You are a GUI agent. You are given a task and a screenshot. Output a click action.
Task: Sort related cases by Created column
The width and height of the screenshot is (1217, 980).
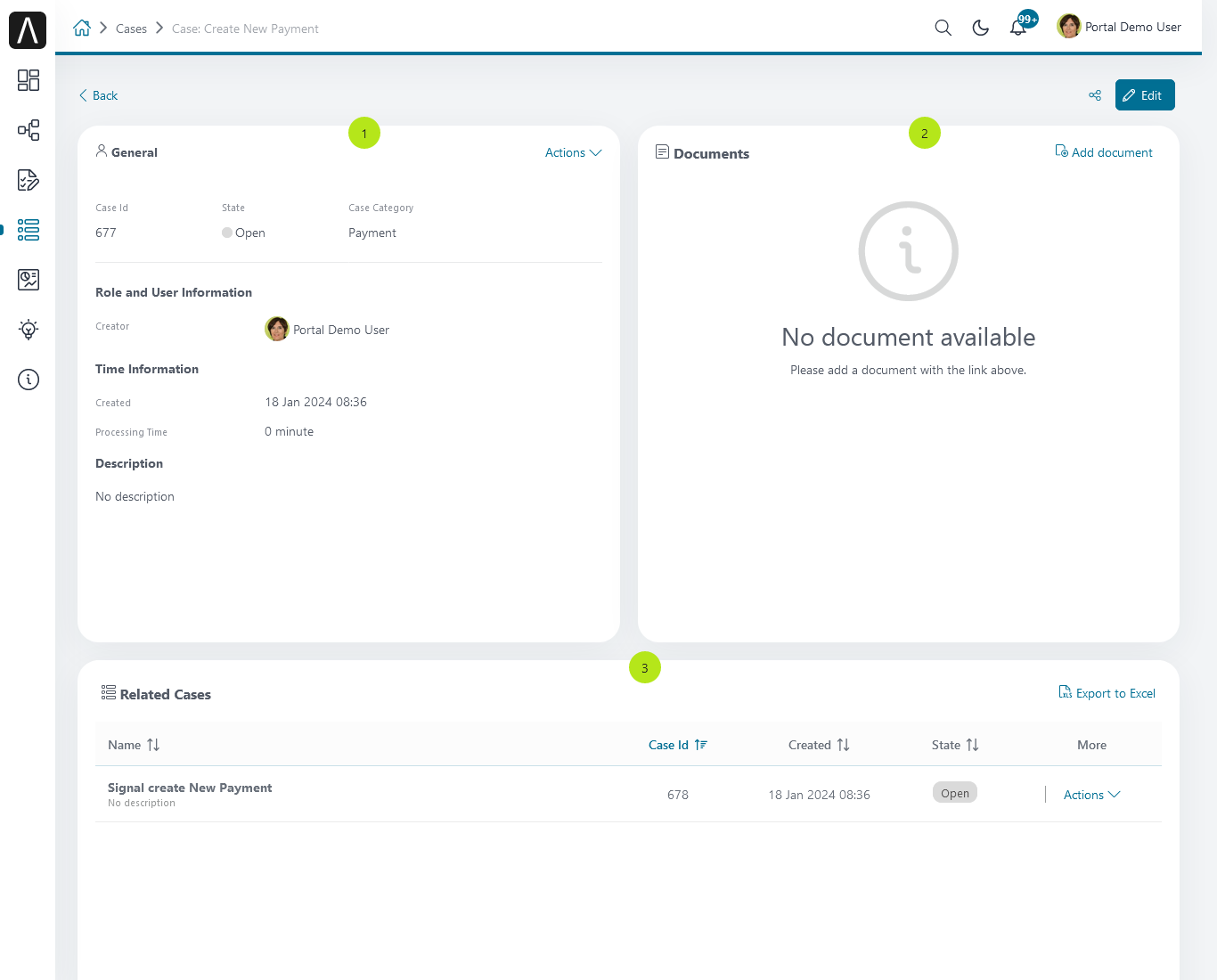click(x=819, y=745)
